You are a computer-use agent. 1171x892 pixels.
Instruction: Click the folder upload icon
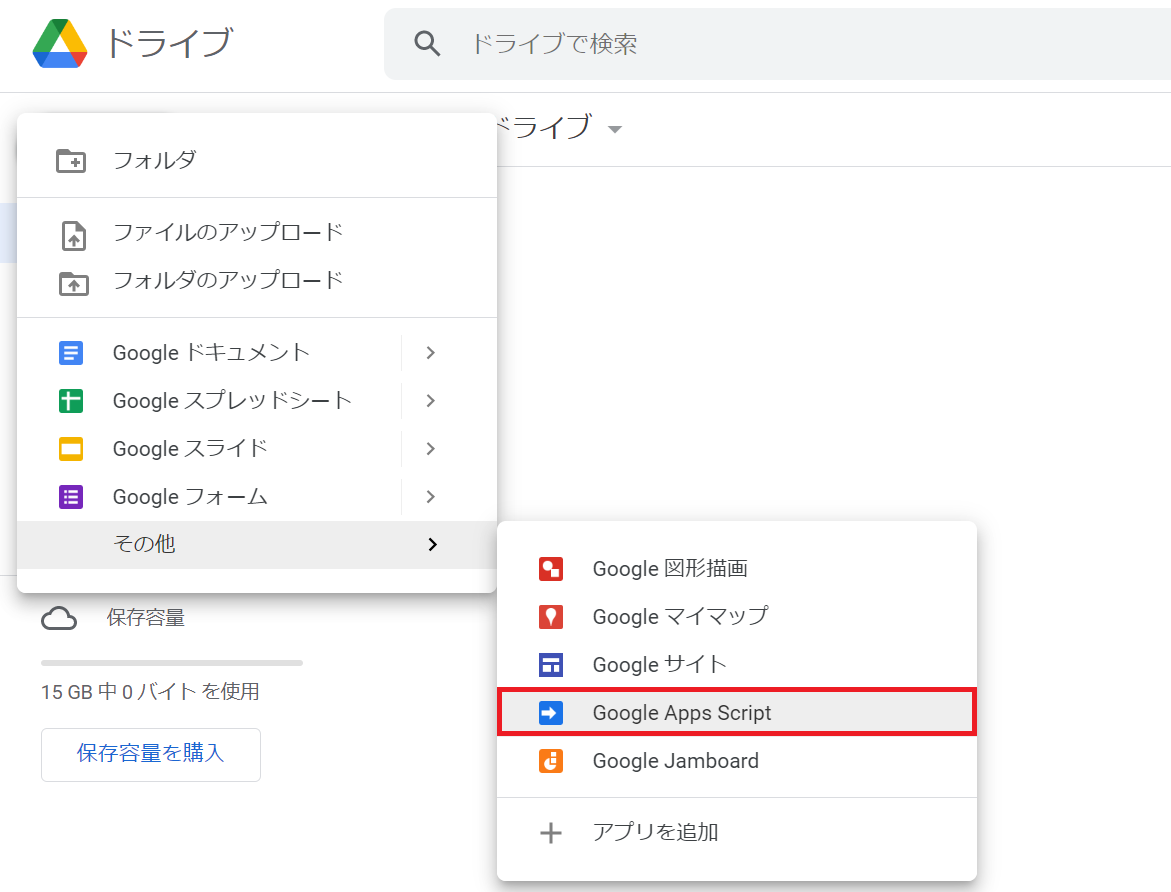[73, 284]
